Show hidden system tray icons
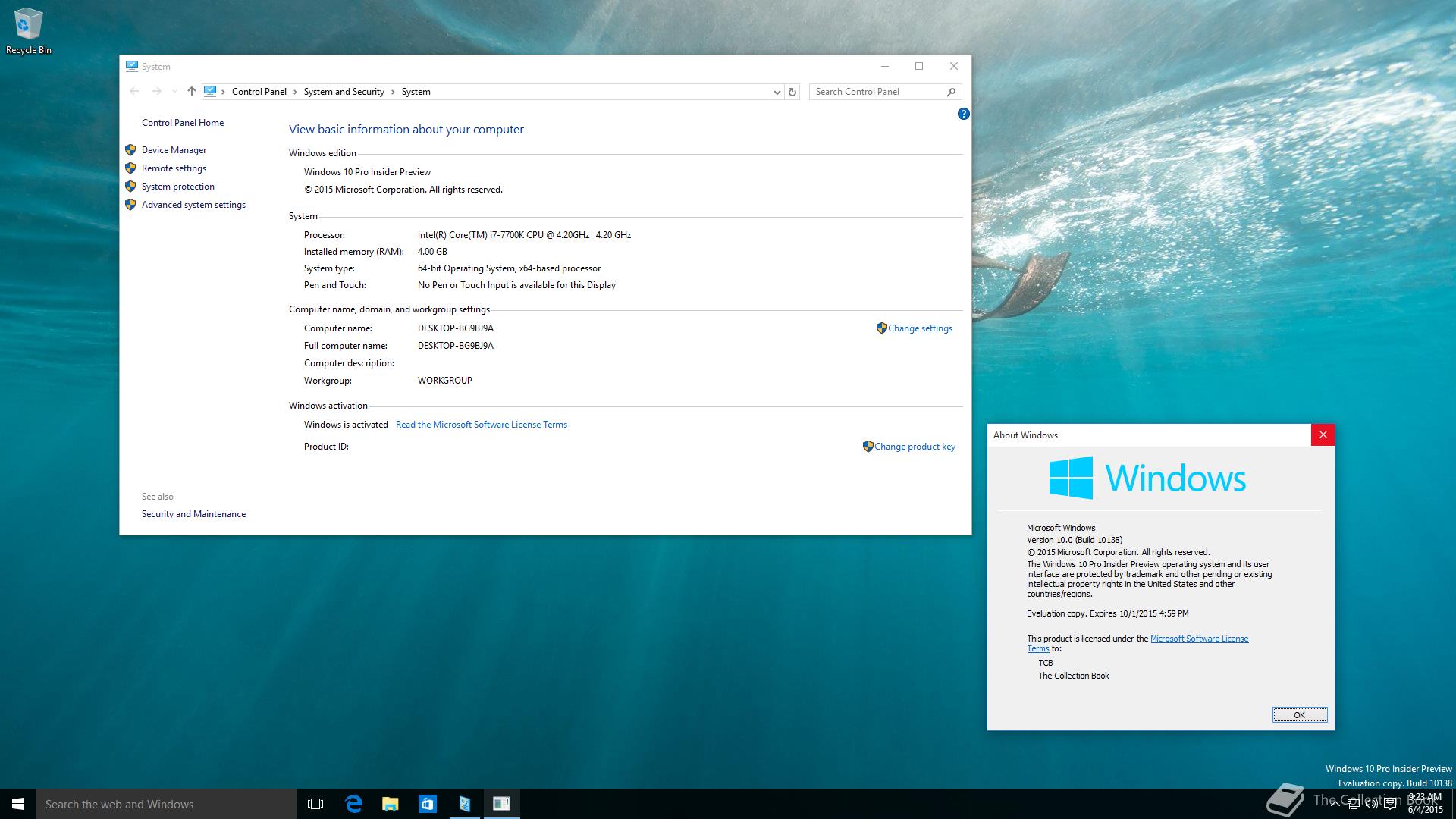1456x819 pixels. pyautogui.click(x=1335, y=805)
